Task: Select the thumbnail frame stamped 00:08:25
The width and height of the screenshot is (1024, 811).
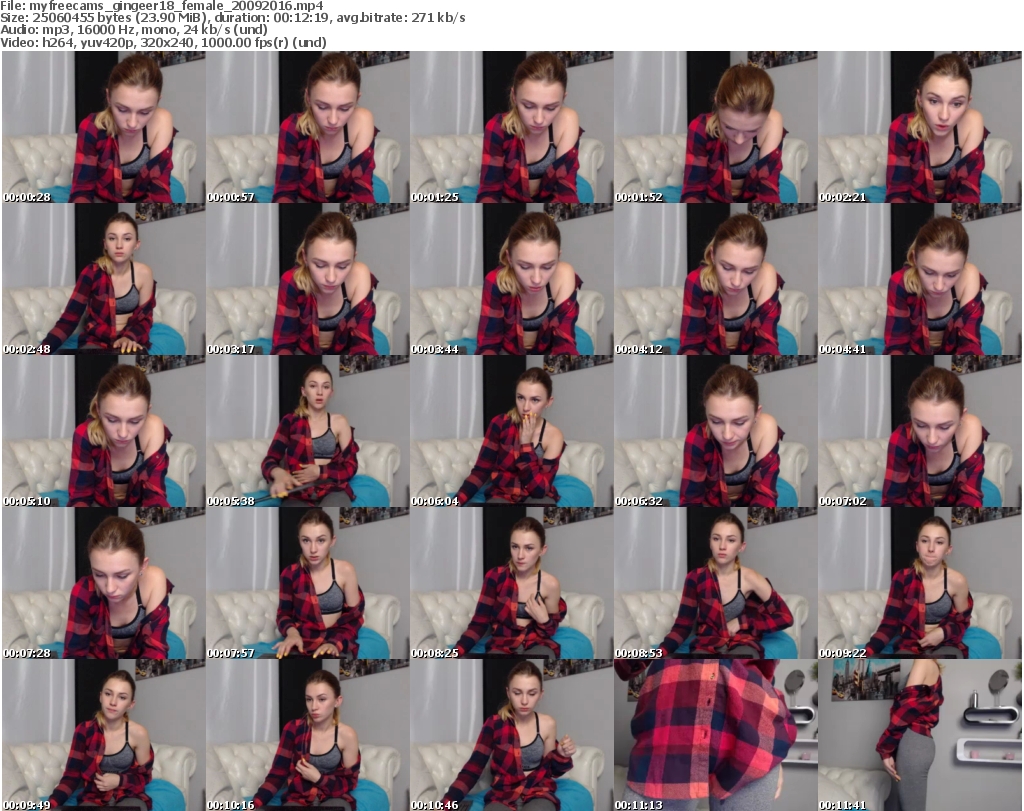Action: click(511, 584)
